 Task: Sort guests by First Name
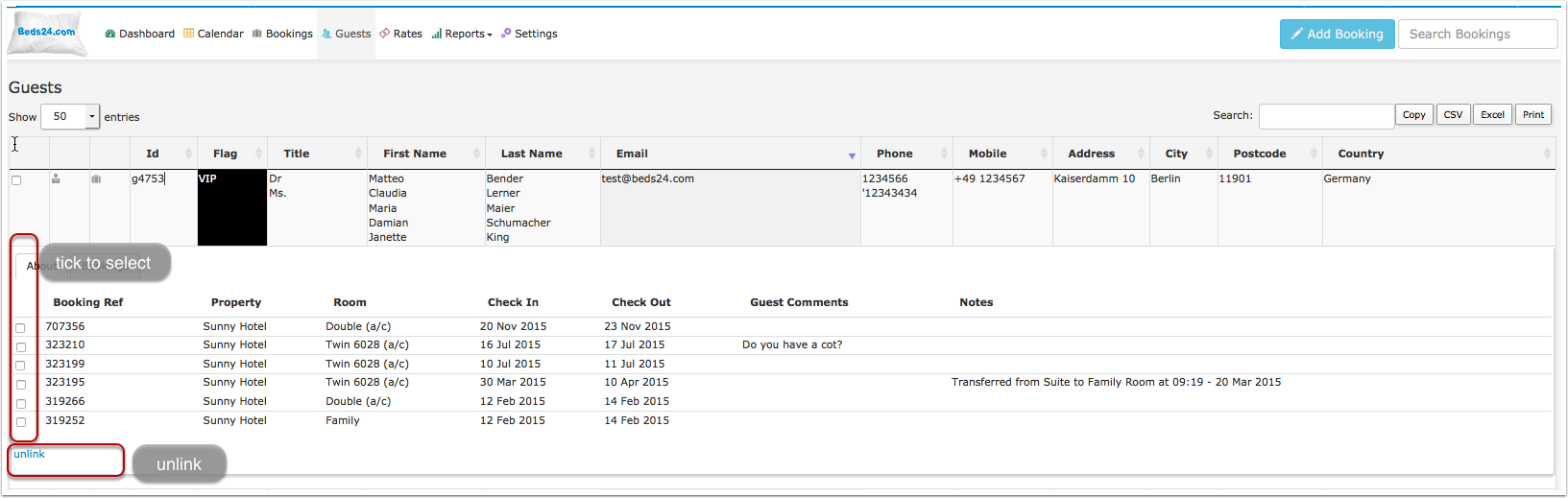click(425, 154)
